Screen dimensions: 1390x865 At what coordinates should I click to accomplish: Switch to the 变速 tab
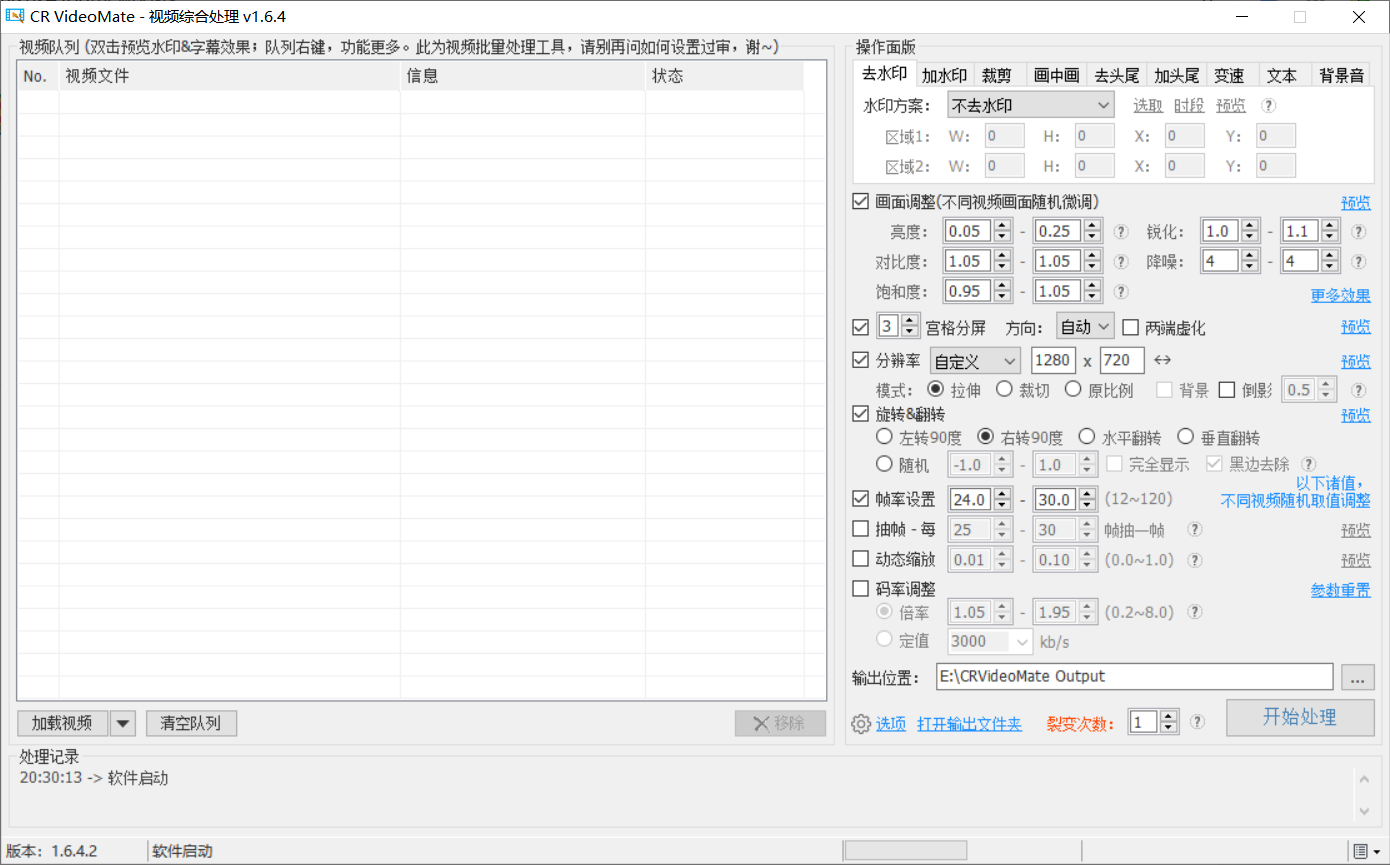1230,74
